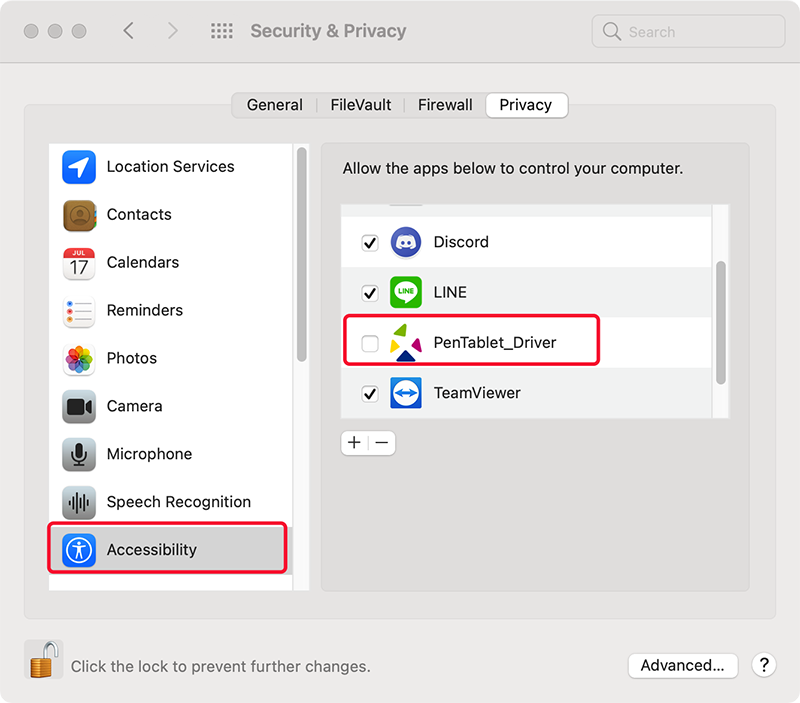
Task: Uncheck the Discord accessibility checkbox
Action: (370, 243)
